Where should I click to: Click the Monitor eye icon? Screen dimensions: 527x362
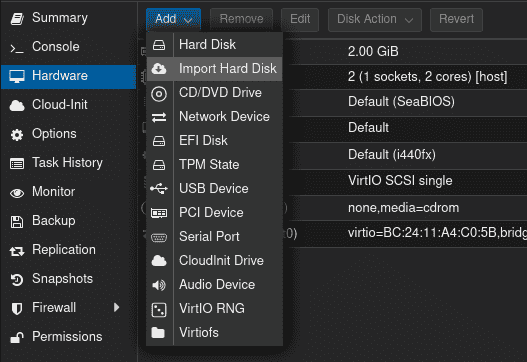[x=17, y=193]
